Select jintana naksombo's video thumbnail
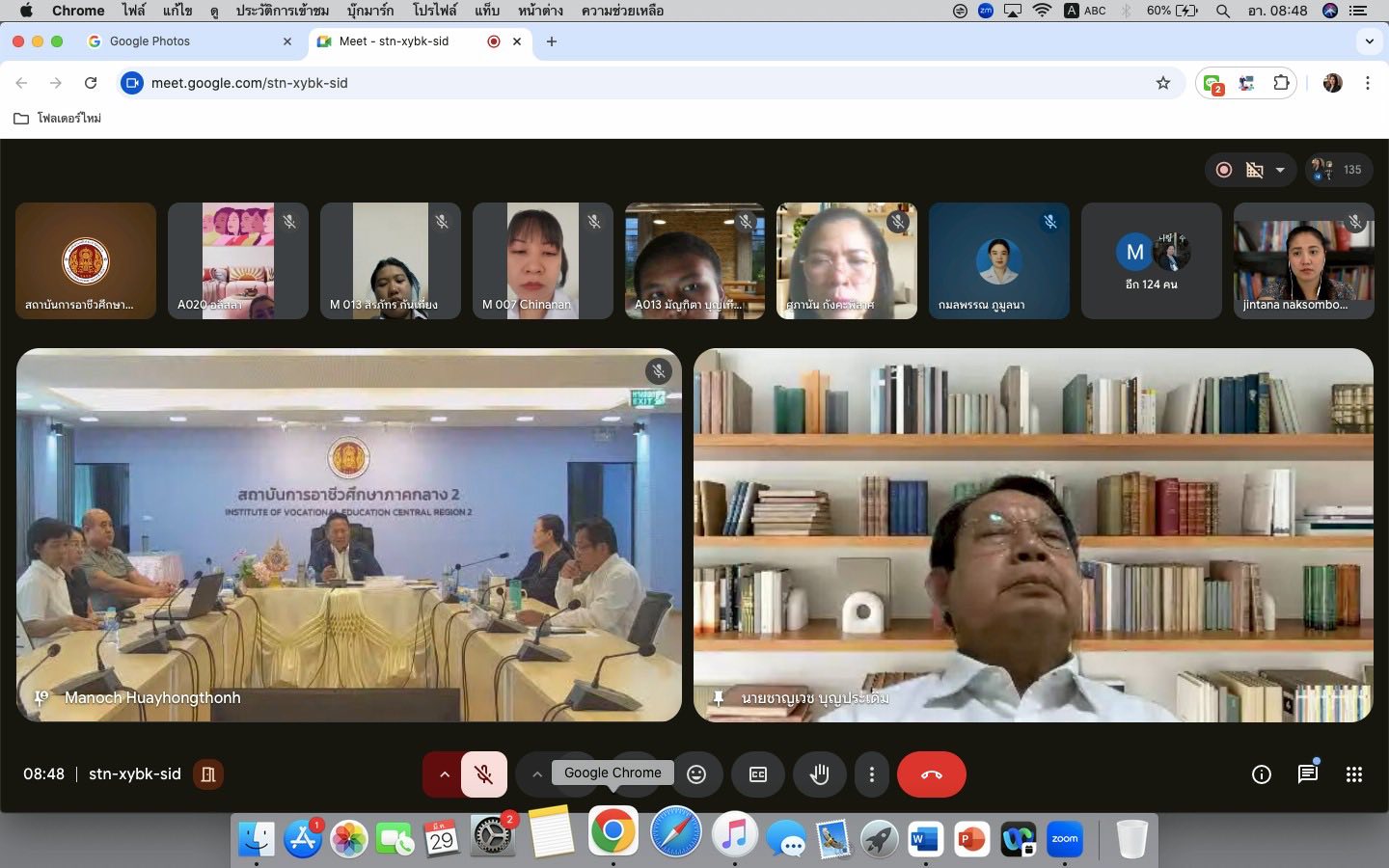The height and width of the screenshot is (868, 1389). click(1303, 260)
